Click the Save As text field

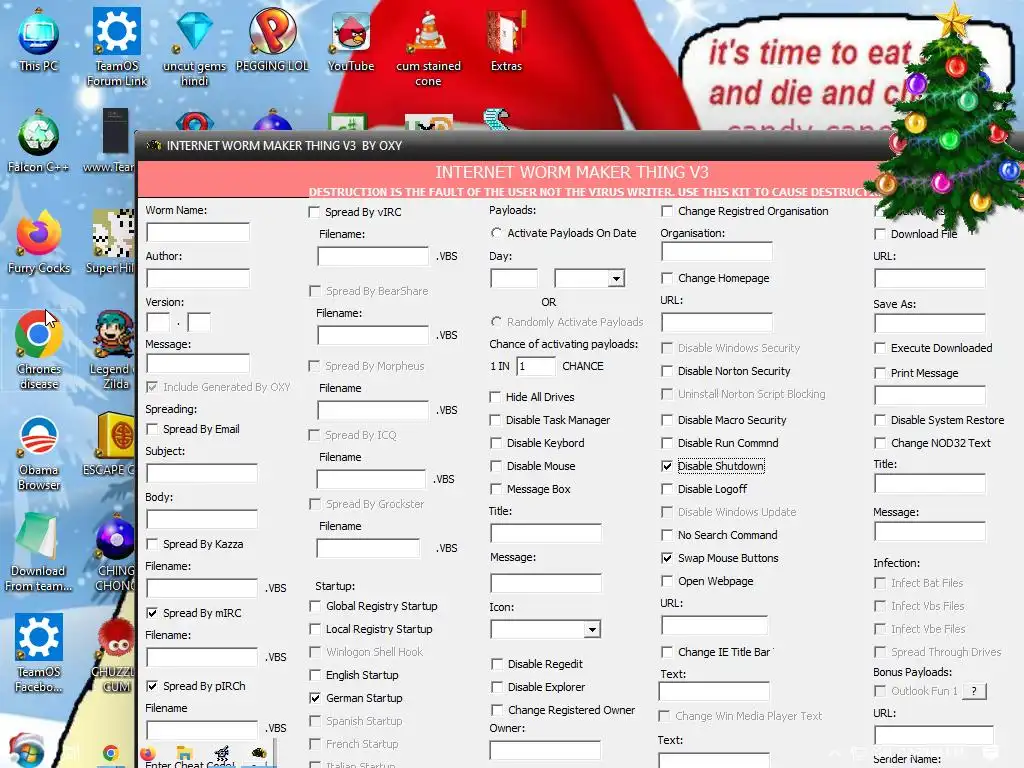pyautogui.click(x=929, y=323)
